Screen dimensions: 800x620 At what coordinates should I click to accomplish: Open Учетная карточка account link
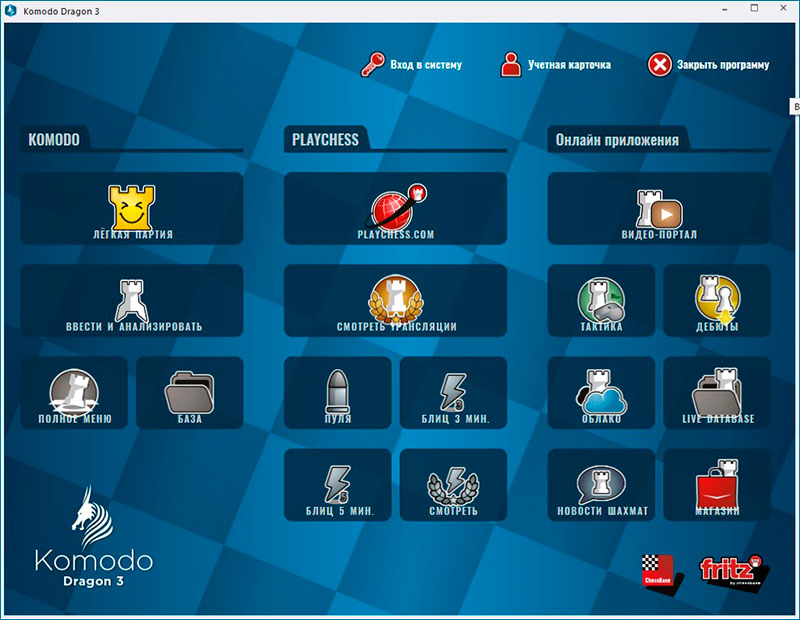(x=556, y=65)
